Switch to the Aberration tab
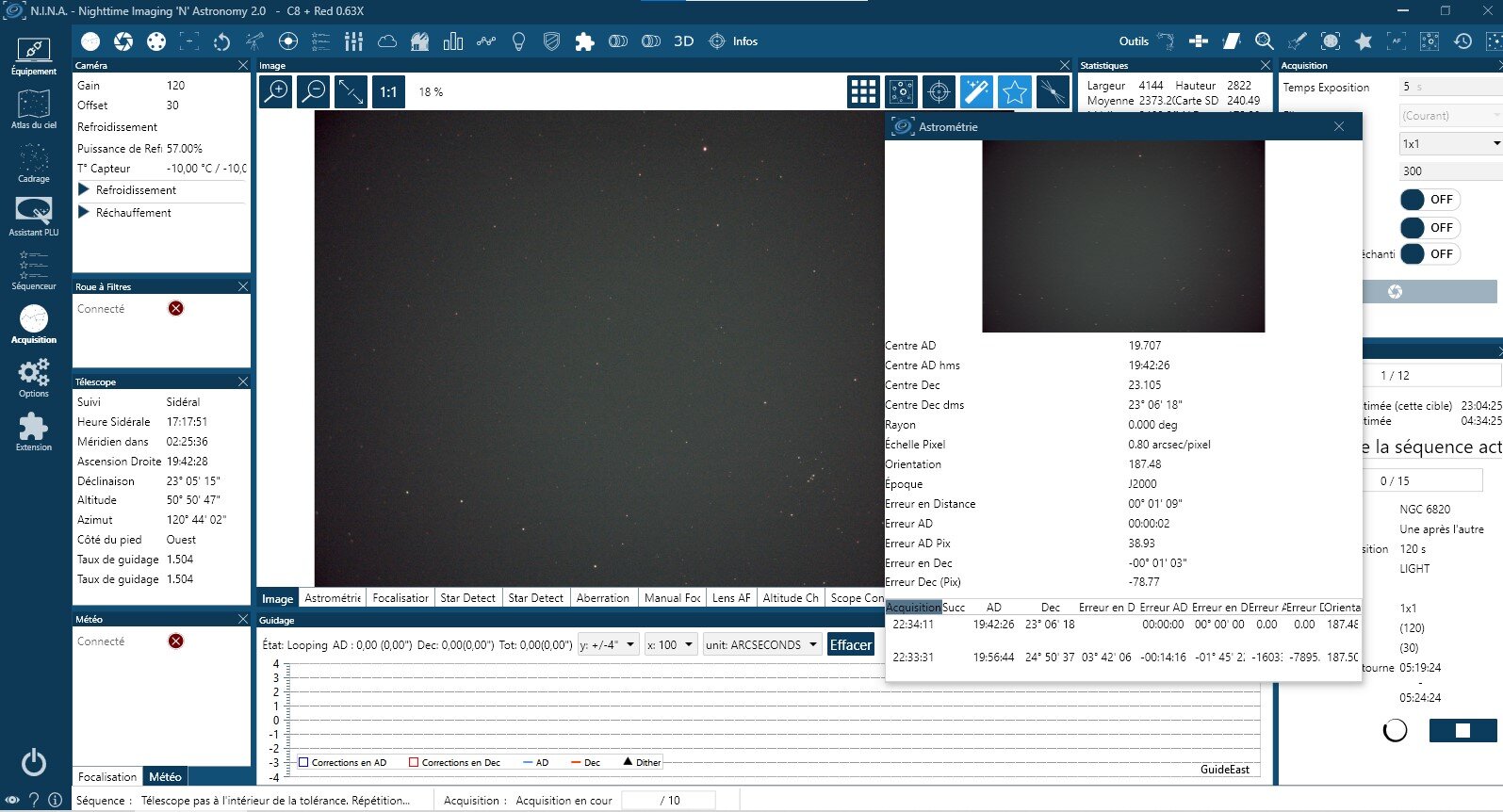Viewport: 1503px width, 812px height. [x=603, y=598]
